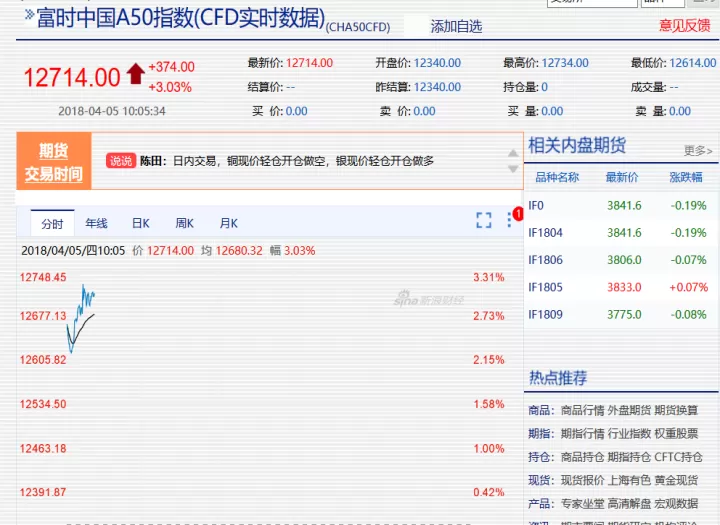
Task: Click the 昨结算 12340.00 value
Action: point(437,87)
